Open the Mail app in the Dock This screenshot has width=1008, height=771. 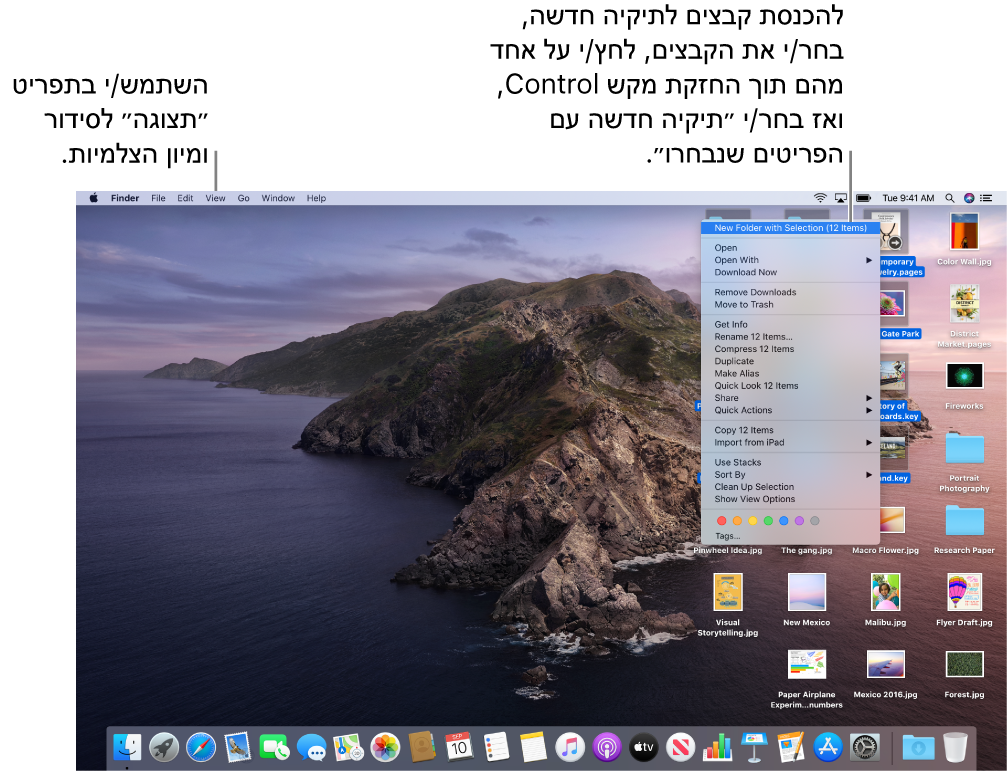tap(238, 747)
